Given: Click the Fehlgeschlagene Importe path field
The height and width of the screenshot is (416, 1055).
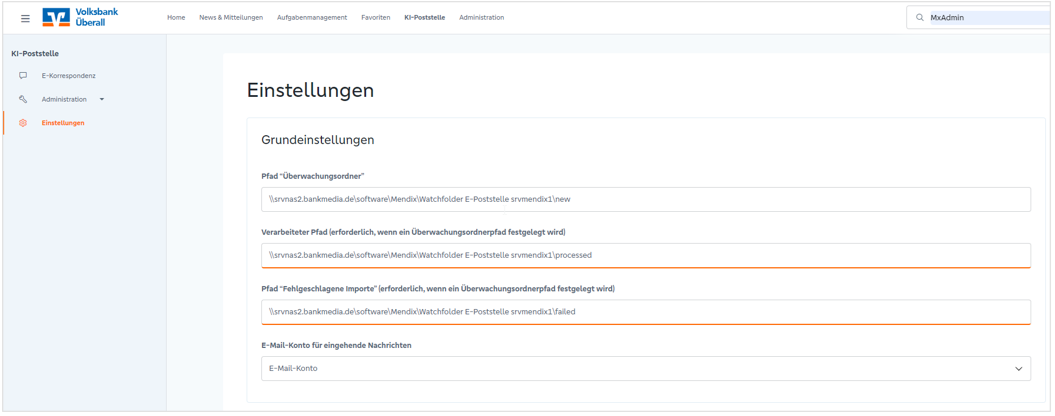Looking at the screenshot, I should click(x=646, y=312).
